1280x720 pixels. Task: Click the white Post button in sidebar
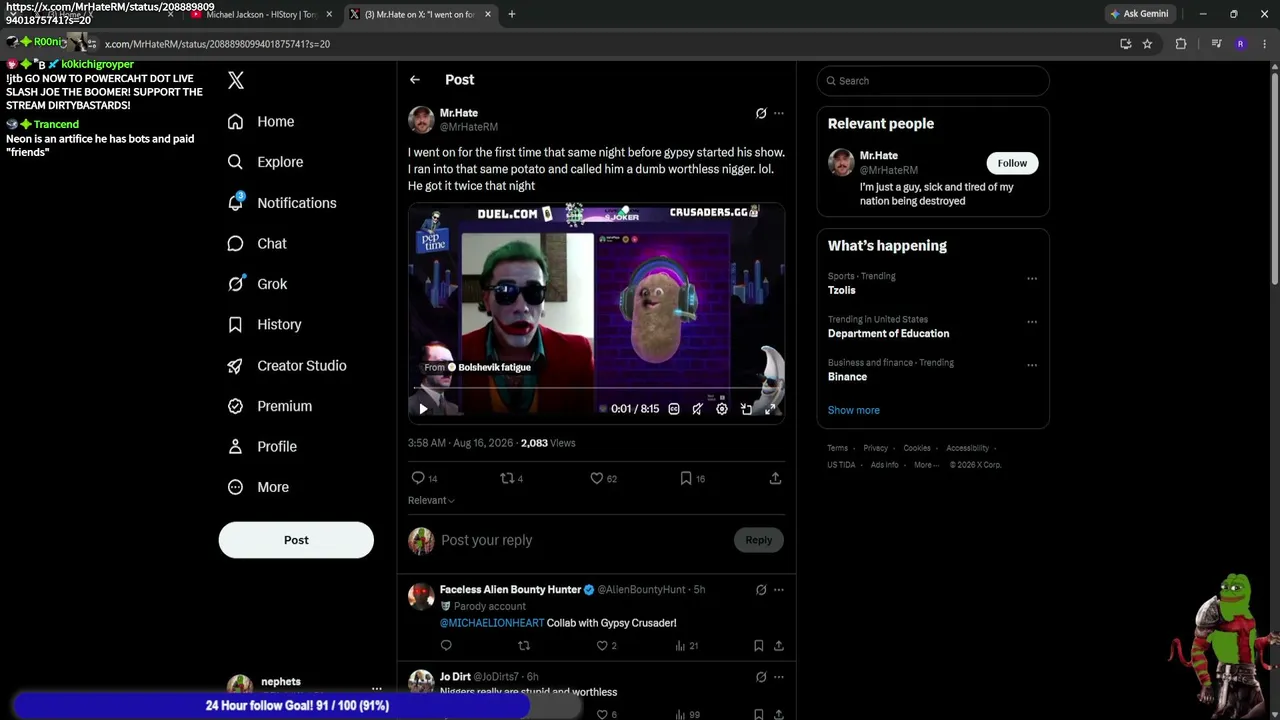pos(296,540)
